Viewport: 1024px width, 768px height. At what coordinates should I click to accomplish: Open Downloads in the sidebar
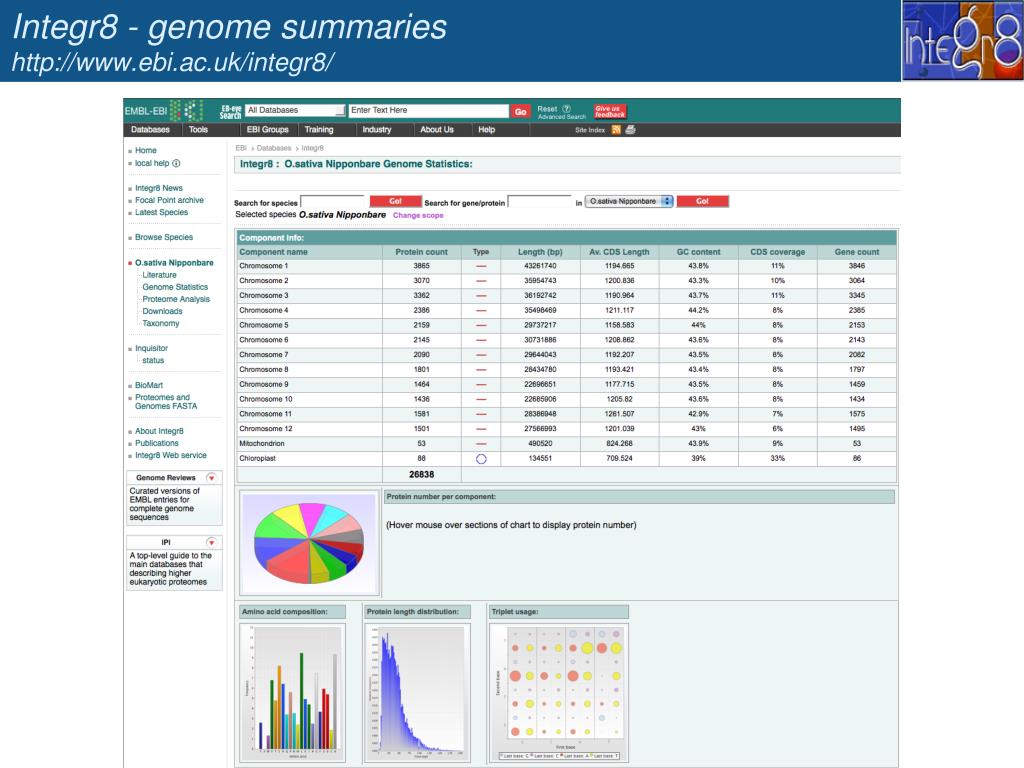click(163, 312)
